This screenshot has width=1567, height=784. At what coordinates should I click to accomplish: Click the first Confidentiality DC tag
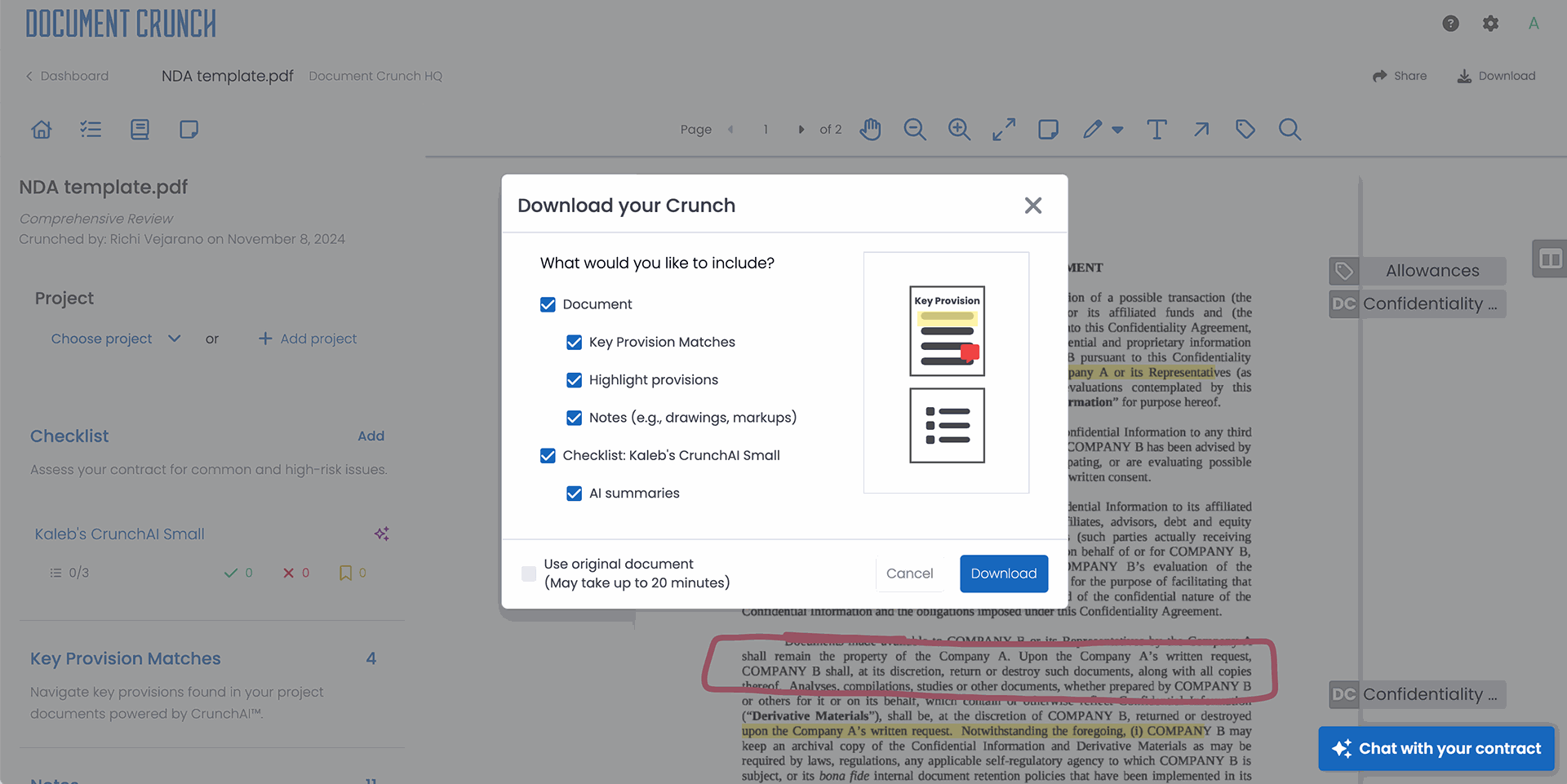tap(1418, 303)
